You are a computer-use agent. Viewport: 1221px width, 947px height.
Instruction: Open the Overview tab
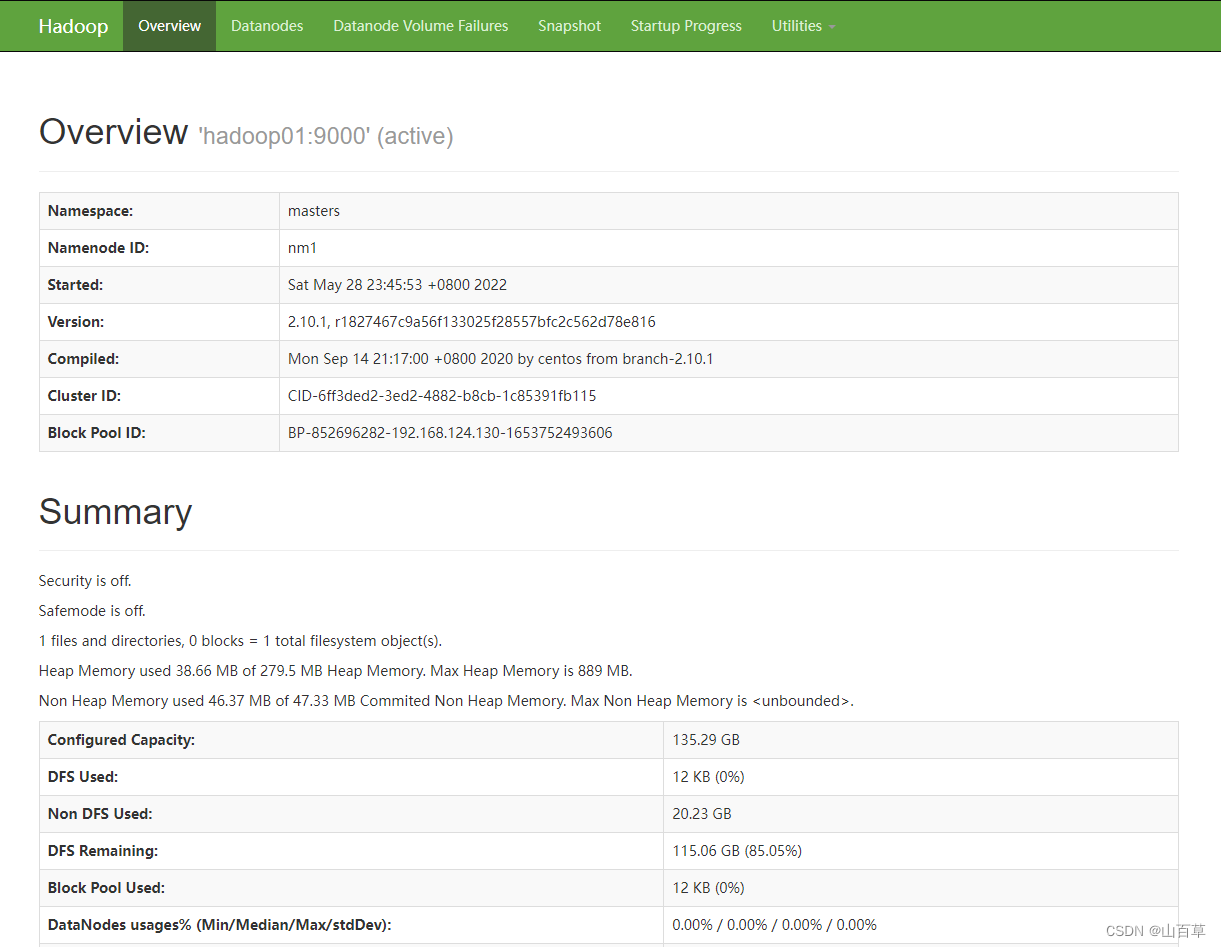coord(169,26)
